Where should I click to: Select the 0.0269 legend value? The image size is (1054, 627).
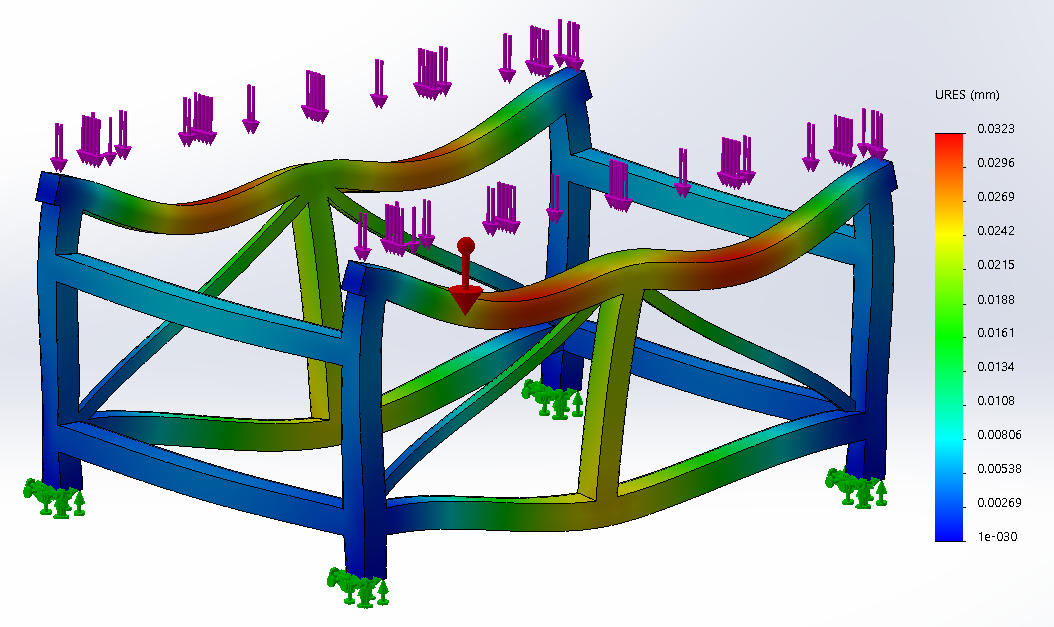coord(996,197)
